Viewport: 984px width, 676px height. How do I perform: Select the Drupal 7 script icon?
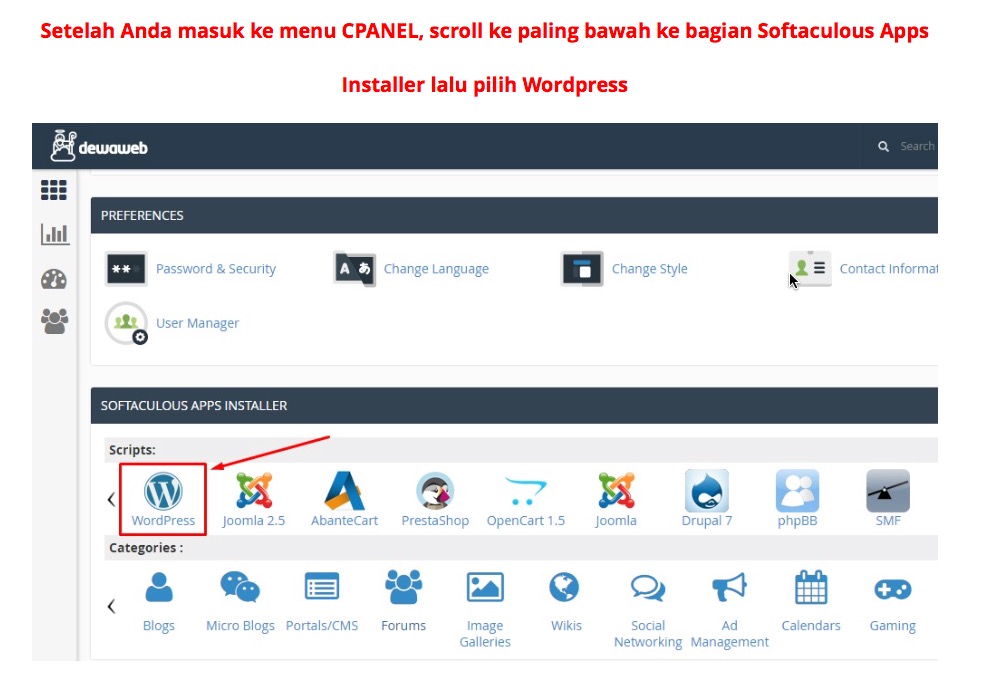pos(707,490)
